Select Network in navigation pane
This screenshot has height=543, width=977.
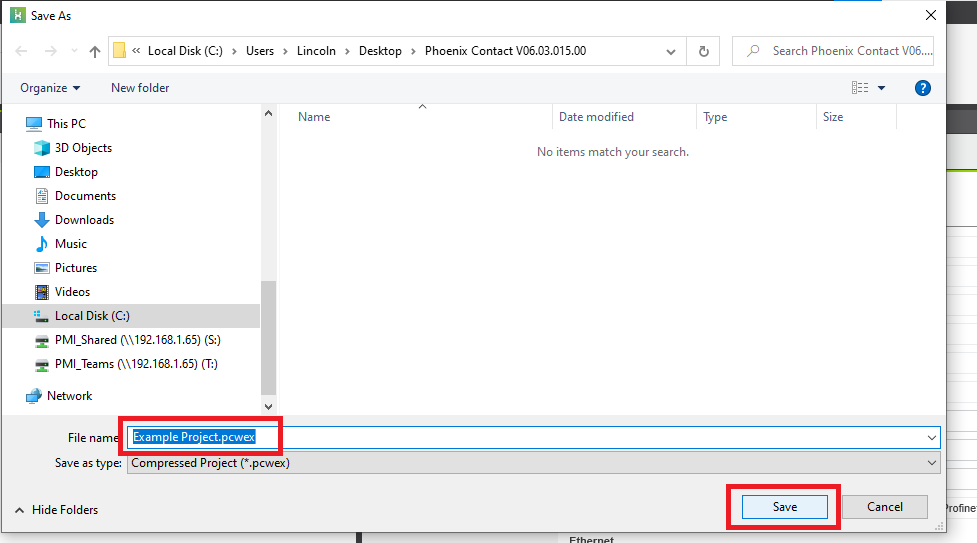pyautogui.click(x=69, y=396)
